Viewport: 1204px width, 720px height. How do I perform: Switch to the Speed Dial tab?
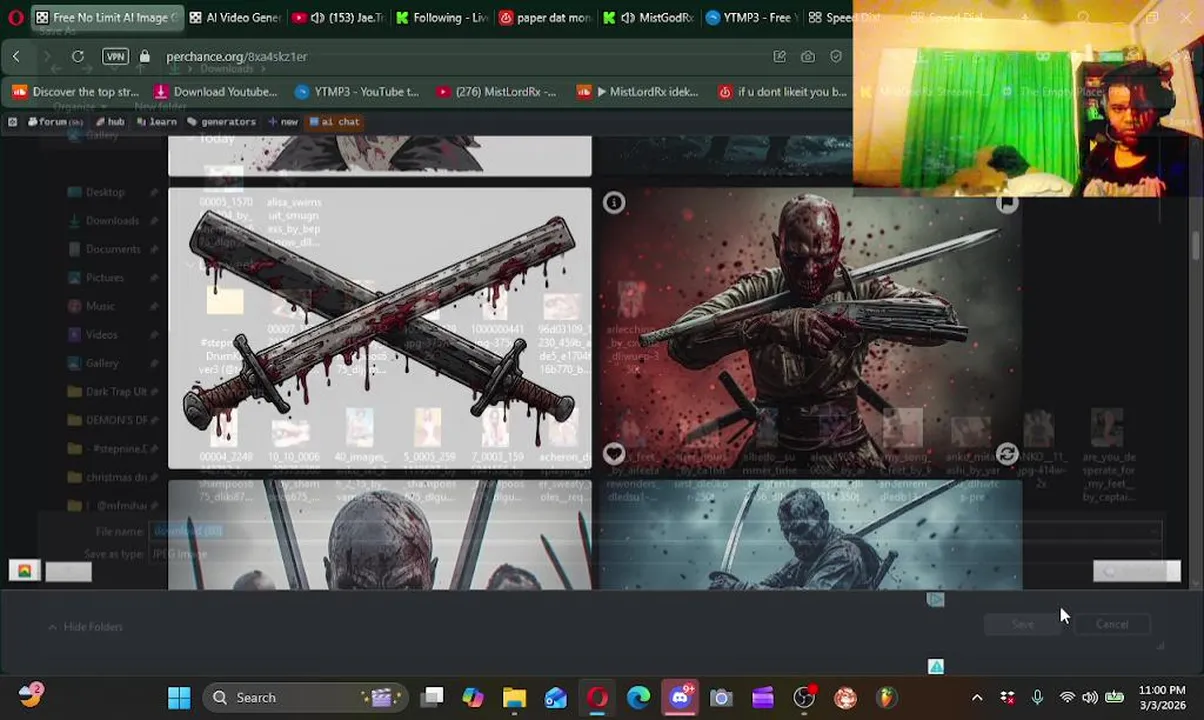click(845, 18)
